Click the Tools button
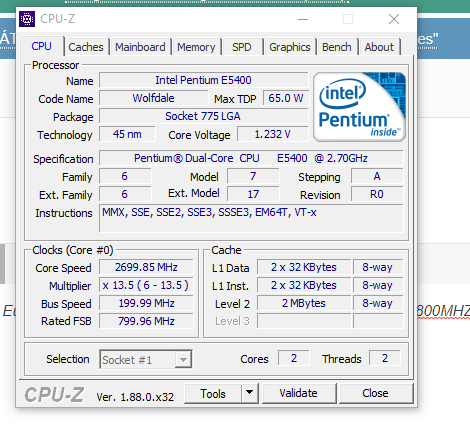Viewport: 470px width, 445px height. (213, 393)
